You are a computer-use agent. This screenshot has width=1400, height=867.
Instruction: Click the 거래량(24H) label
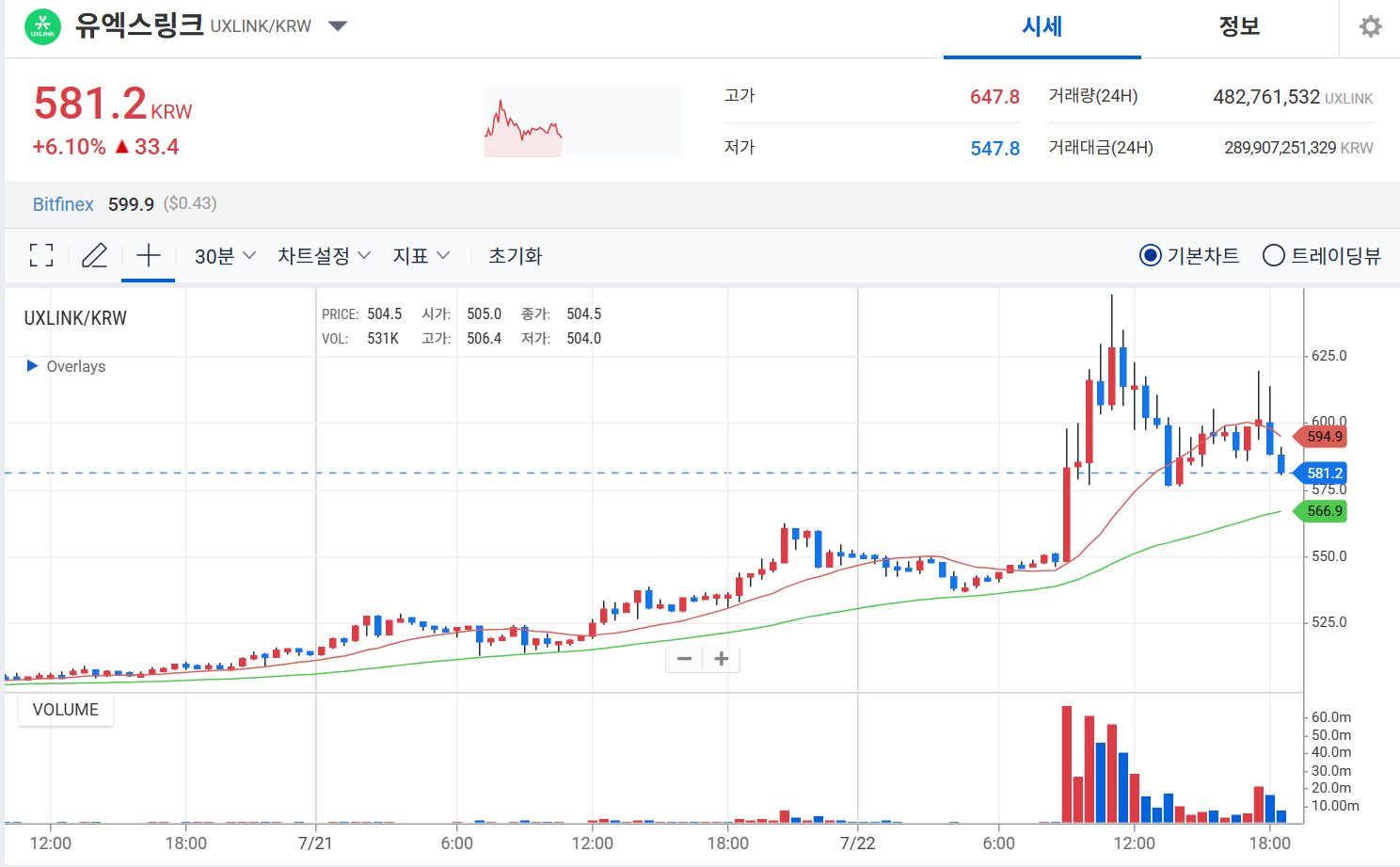click(x=1093, y=96)
